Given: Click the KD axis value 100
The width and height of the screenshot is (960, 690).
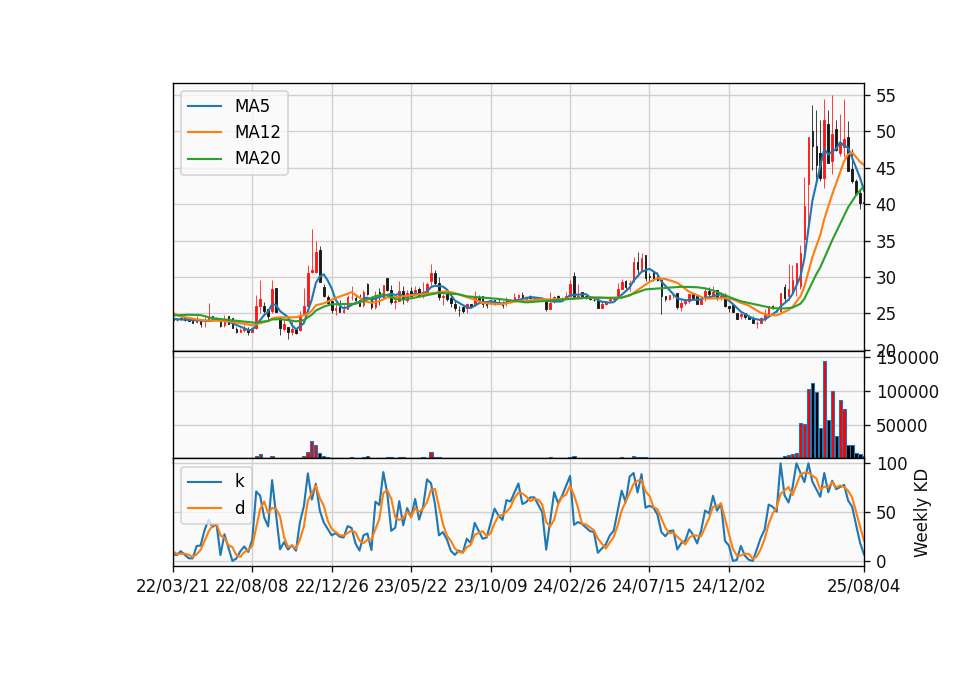Looking at the screenshot, I should (x=891, y=464).
